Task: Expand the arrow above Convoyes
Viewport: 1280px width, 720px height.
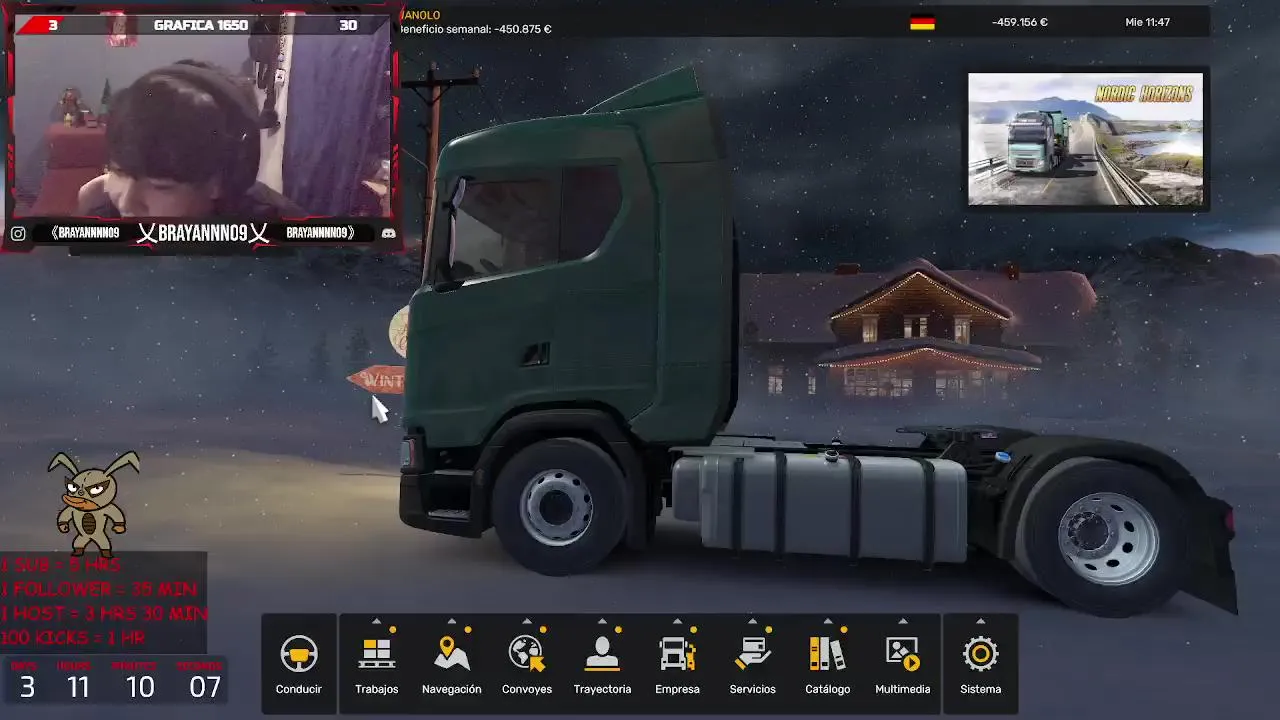Action: tap(527, 621)
